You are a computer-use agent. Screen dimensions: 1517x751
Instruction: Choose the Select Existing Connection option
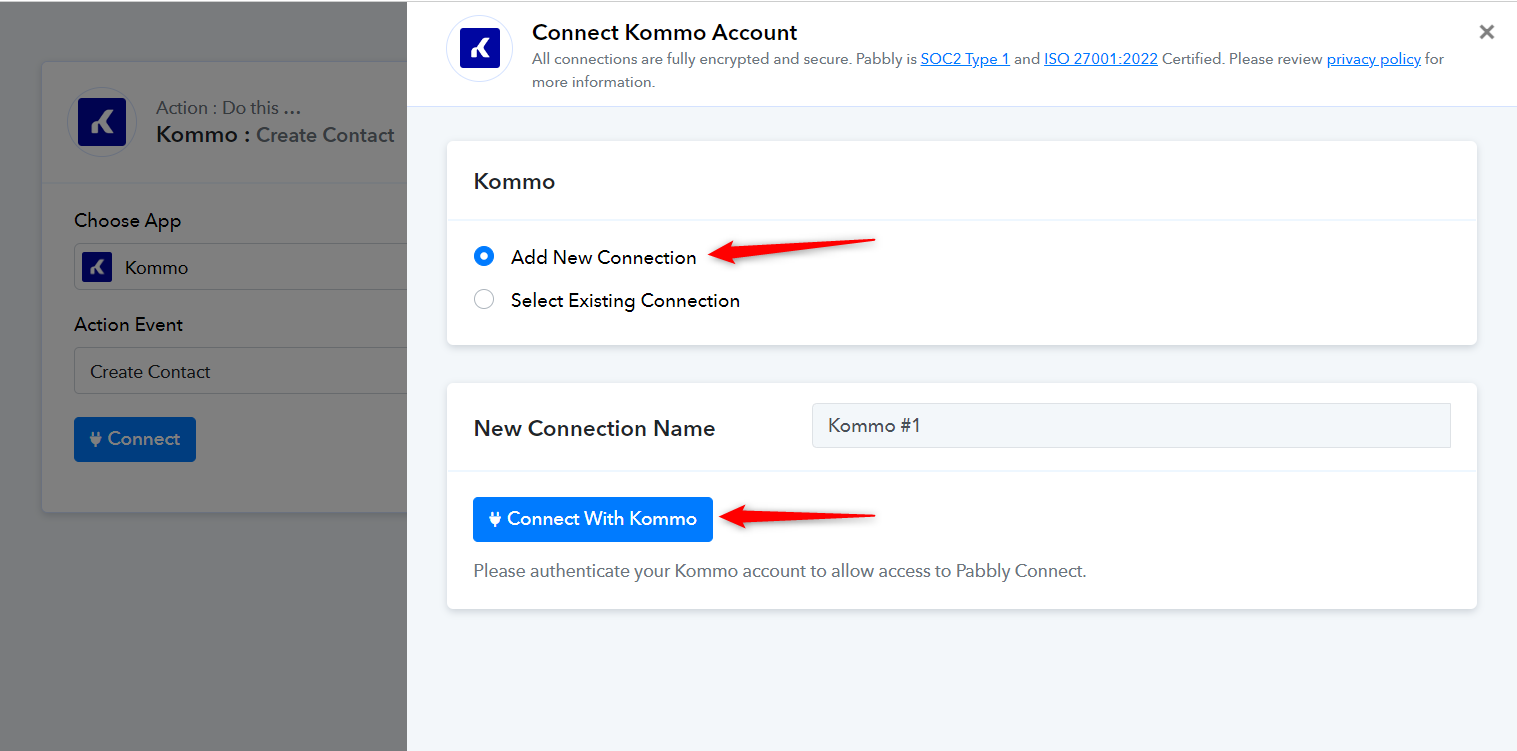point(484,300)
